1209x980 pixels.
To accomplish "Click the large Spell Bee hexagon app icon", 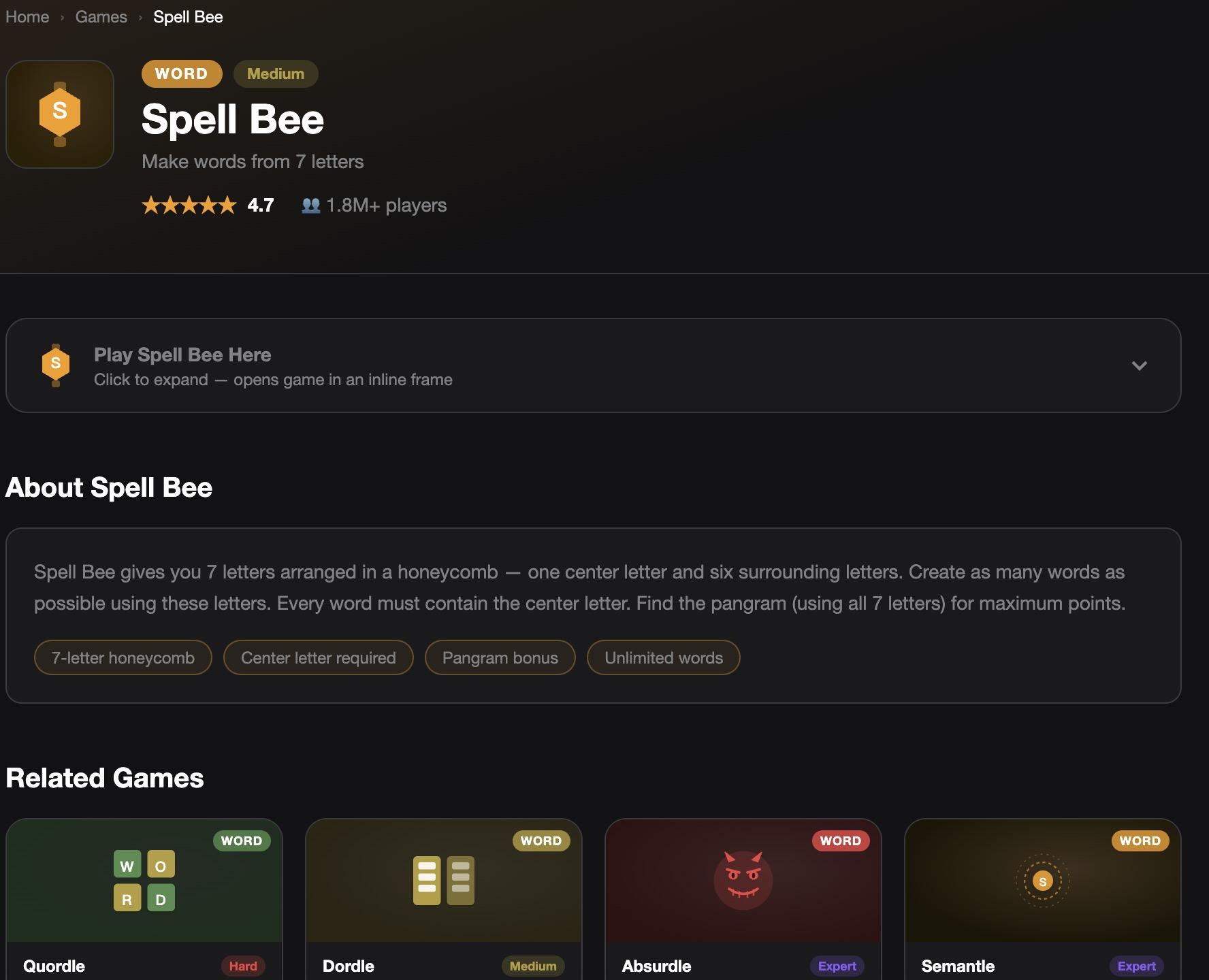I will 60,114.
